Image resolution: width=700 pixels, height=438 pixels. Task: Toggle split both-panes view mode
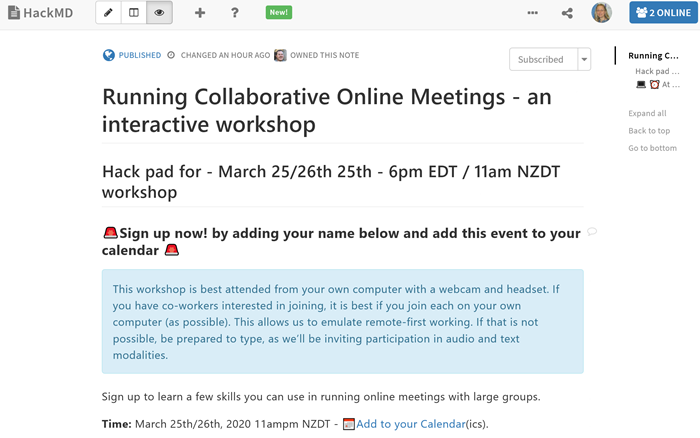pos(134,13)
